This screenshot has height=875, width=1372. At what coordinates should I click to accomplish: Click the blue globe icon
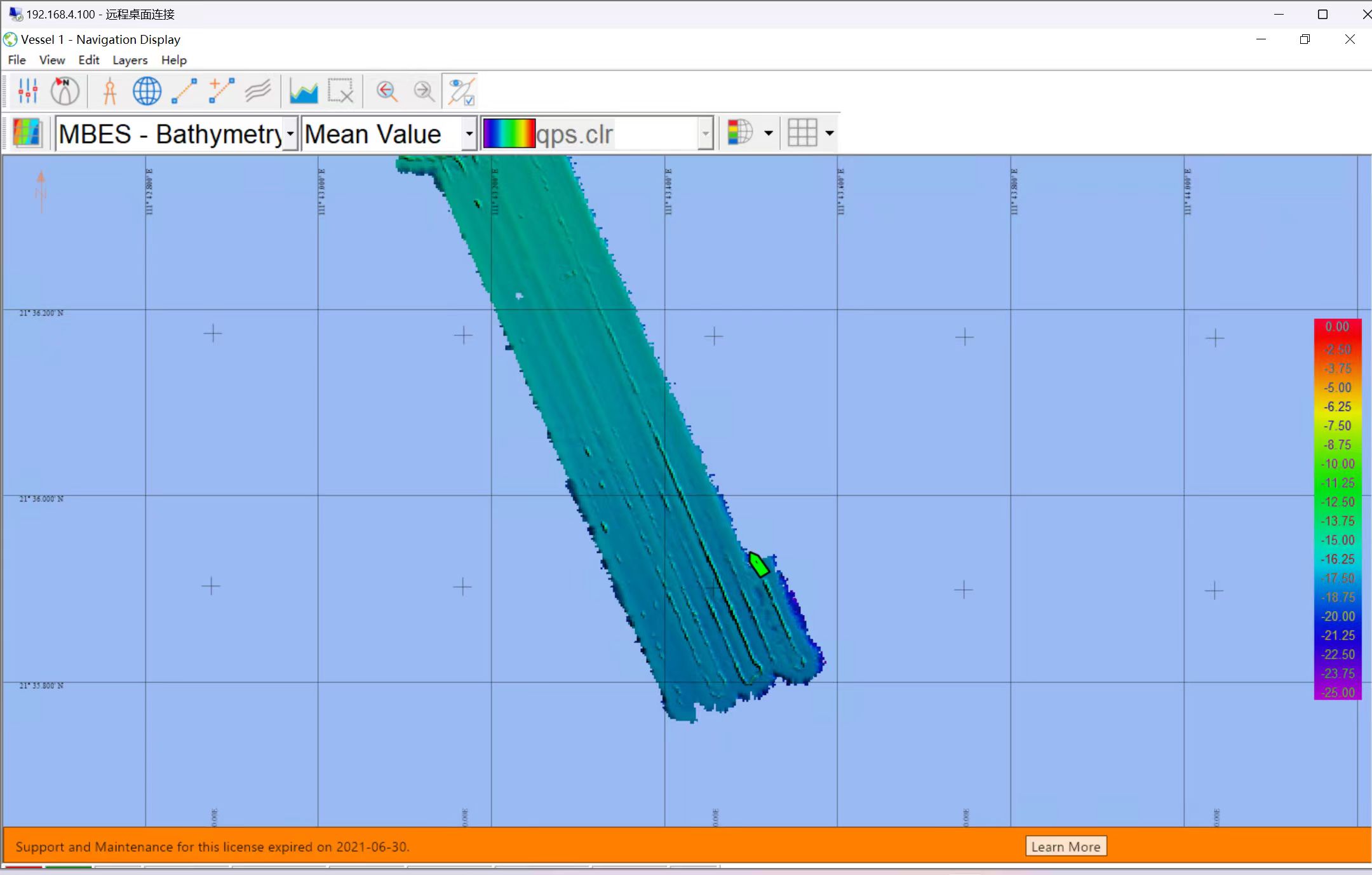click(x=147, y=92)
